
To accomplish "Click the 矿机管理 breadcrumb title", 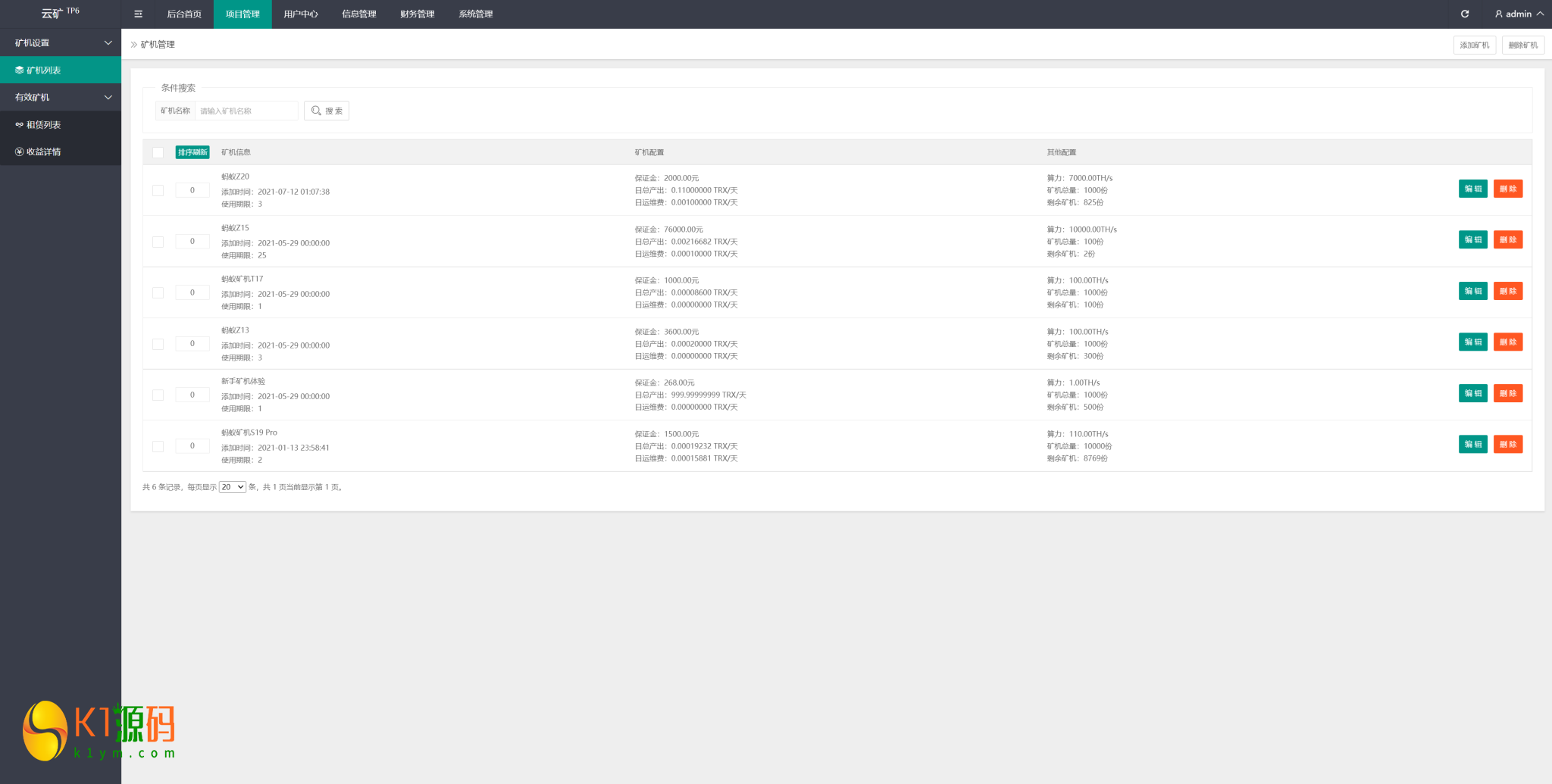I will [158, 44].
